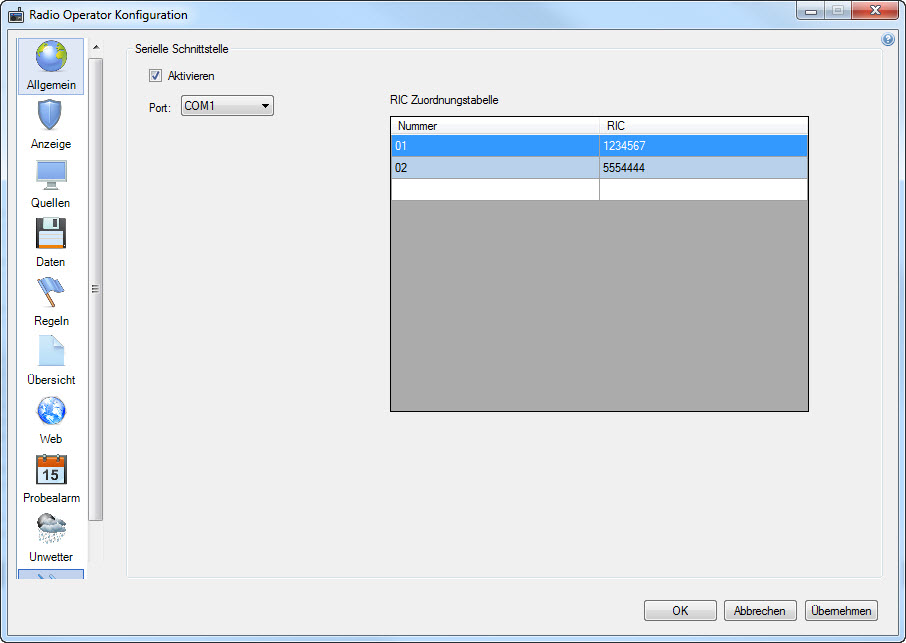Close the Radio Operator Konfiguration window
The height and width of the screenshot is (643, 906).
875,11
